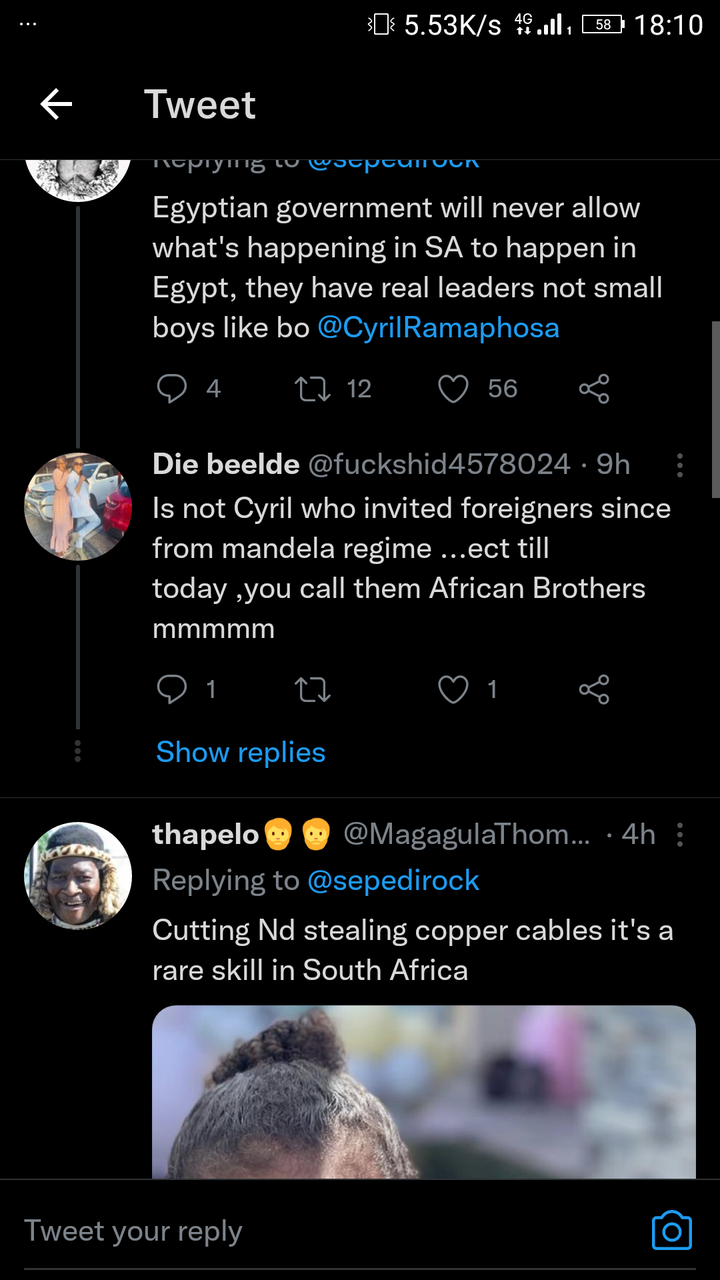
Task: Like the tweet with 56 likes
Action: [454, 388]
